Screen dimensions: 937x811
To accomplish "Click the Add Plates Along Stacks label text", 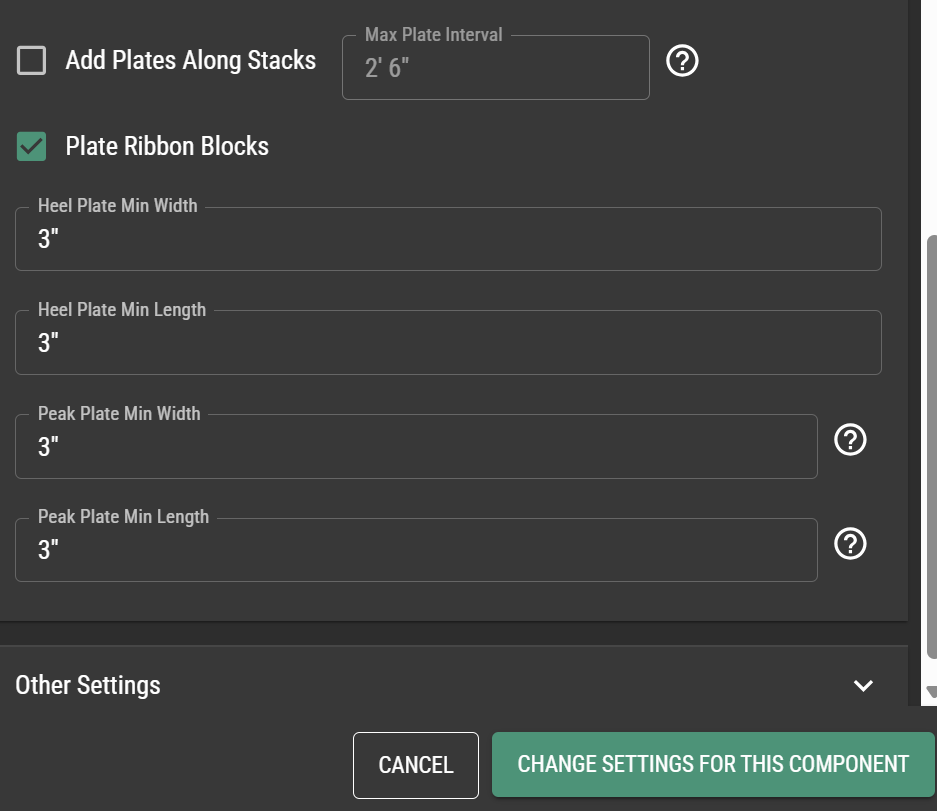I will click(190, 61).
